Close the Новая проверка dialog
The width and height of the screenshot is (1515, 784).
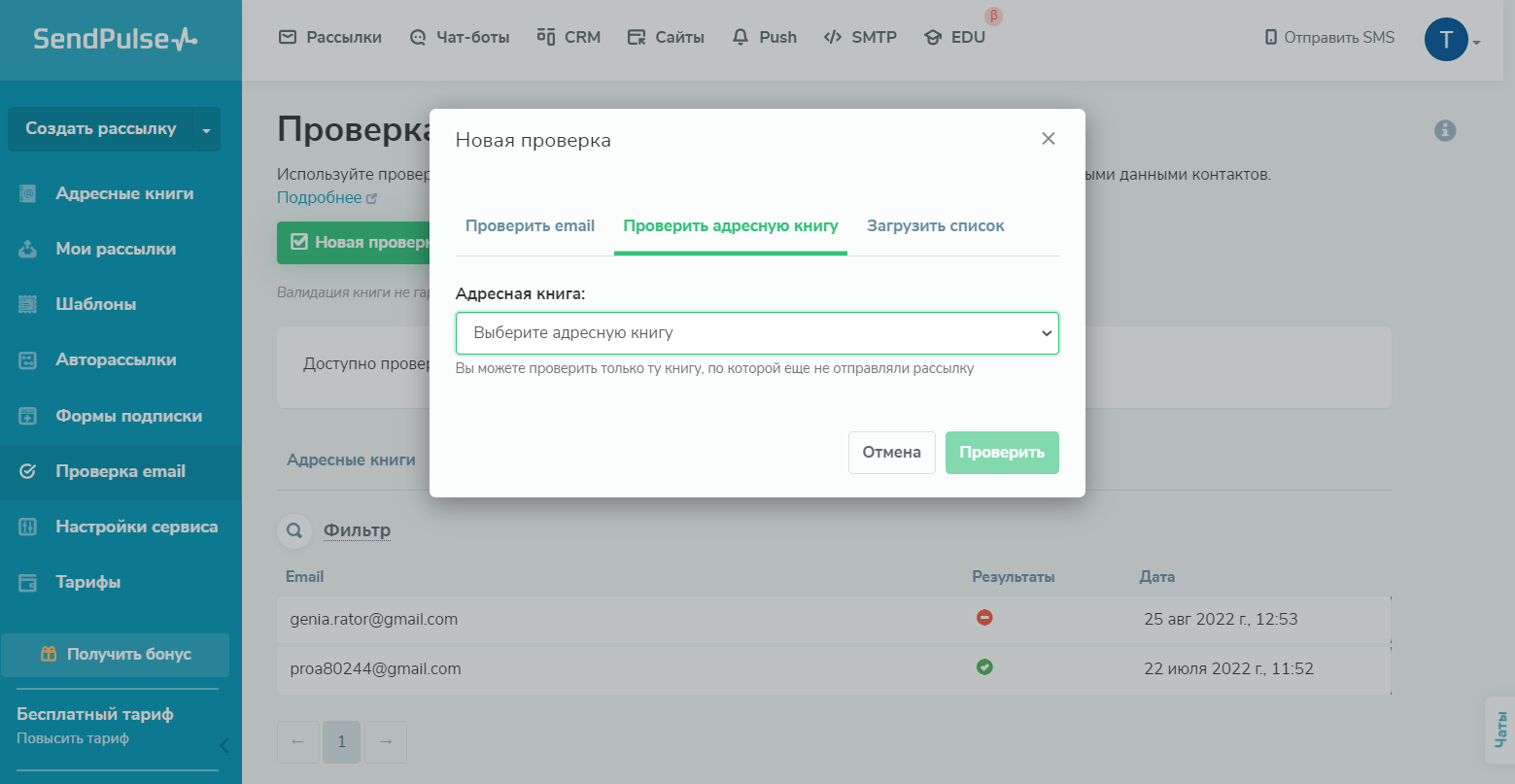1048,139
